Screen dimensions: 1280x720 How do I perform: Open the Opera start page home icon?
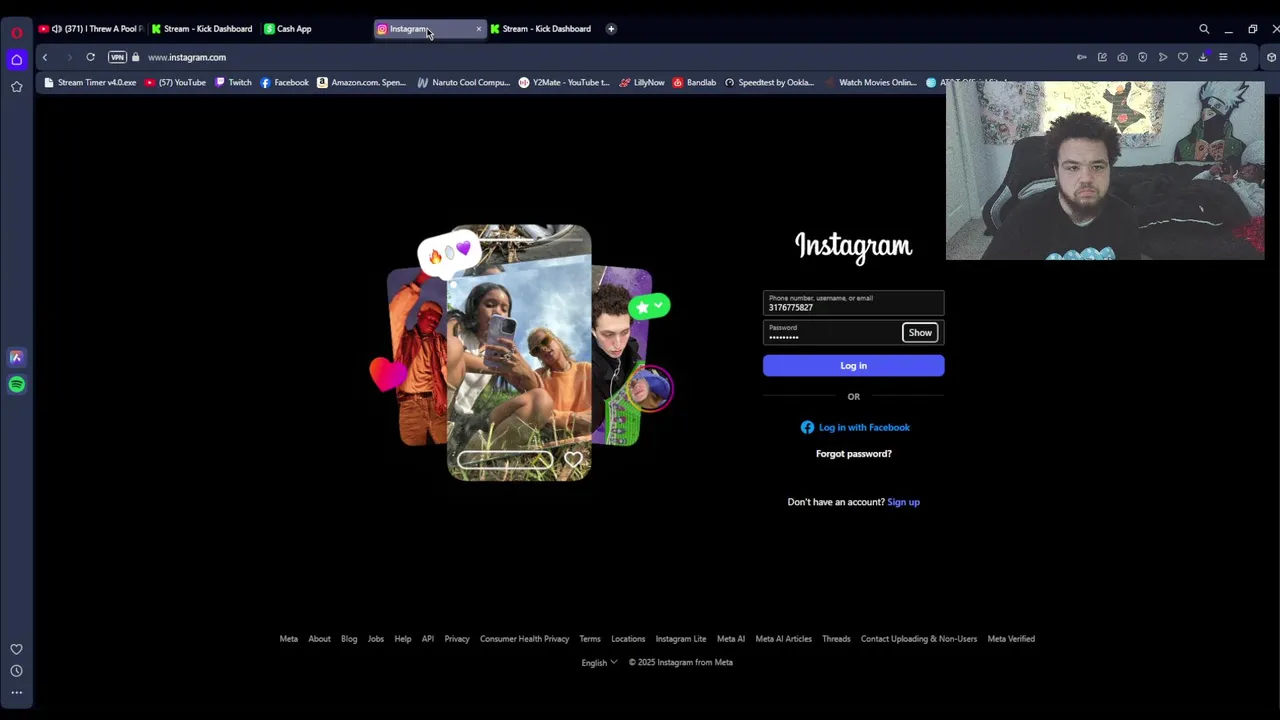16,60
